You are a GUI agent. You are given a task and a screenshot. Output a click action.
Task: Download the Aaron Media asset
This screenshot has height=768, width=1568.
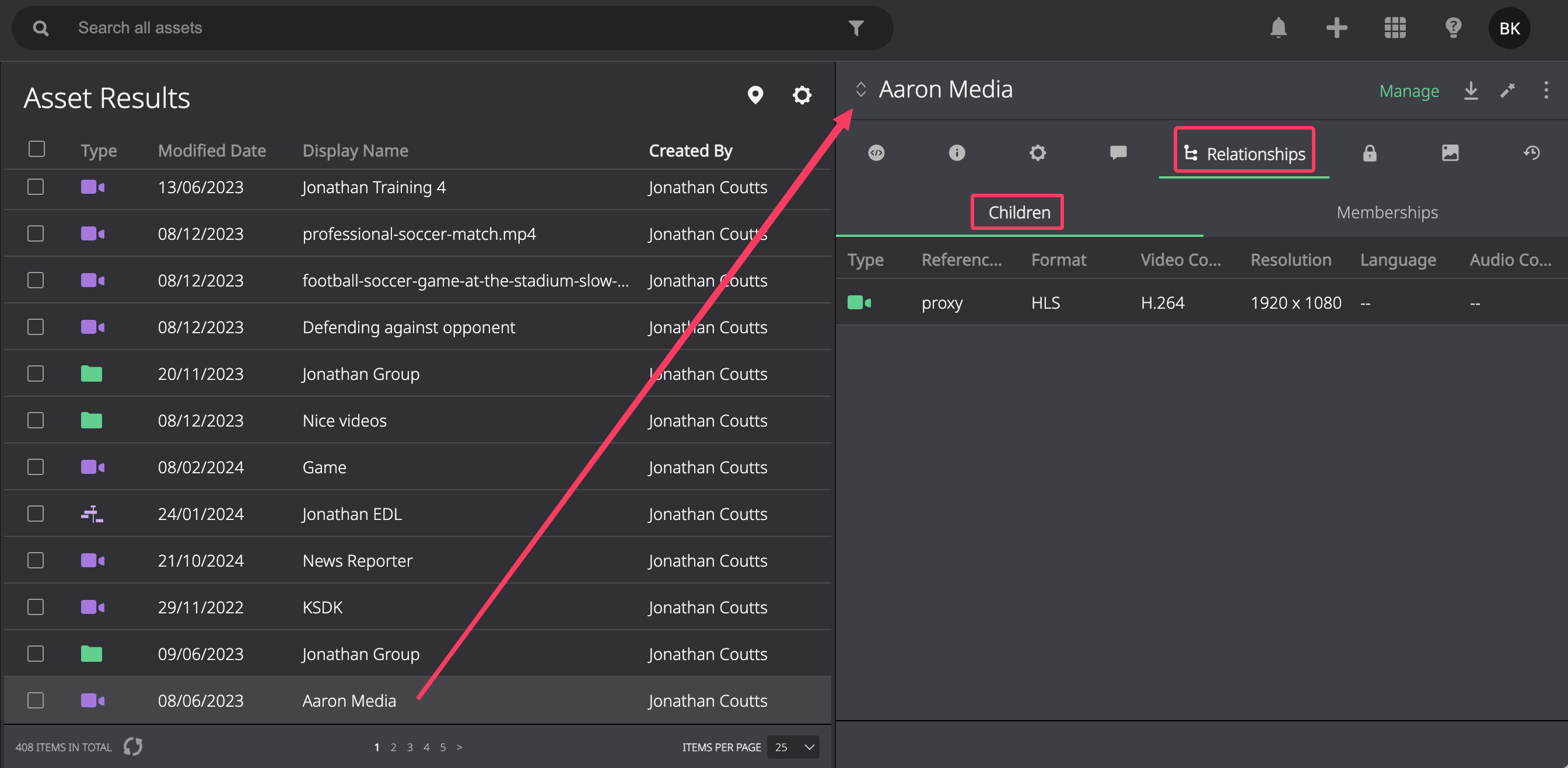tap(1471, 90)
